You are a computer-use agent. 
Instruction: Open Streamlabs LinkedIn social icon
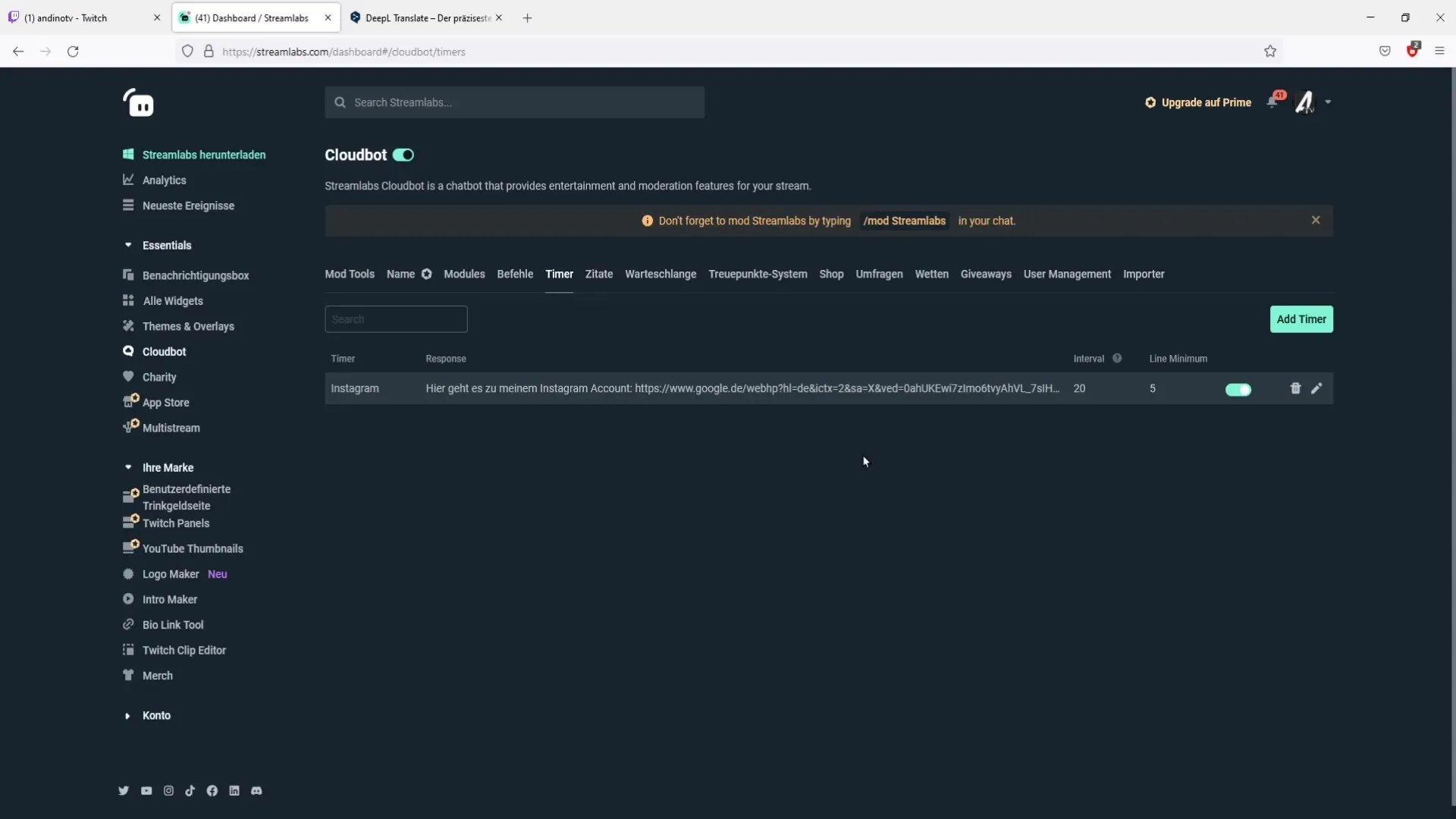pos(234,791)
